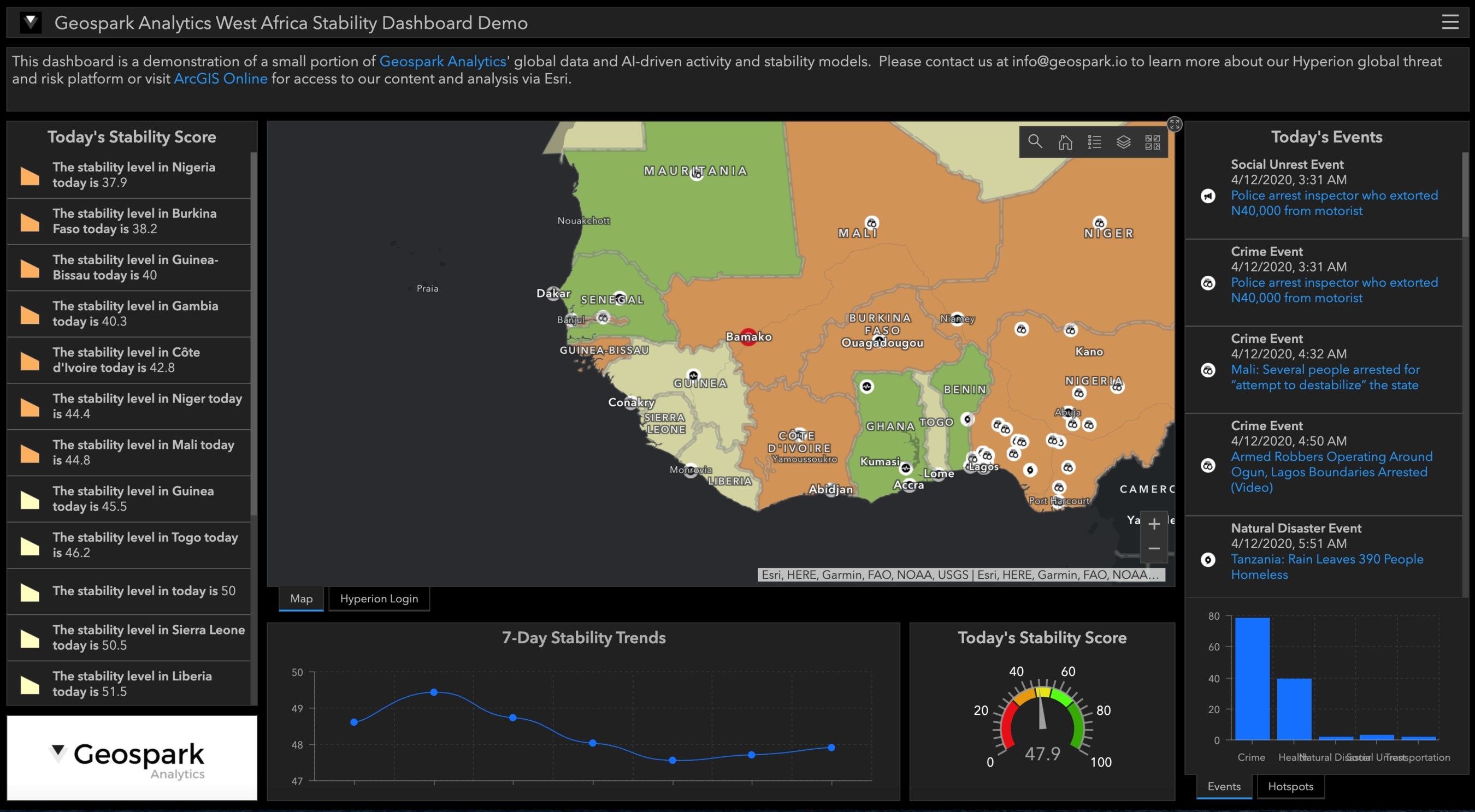
Task: Open the ArcGIS Online link
Action: pos(221,79)
